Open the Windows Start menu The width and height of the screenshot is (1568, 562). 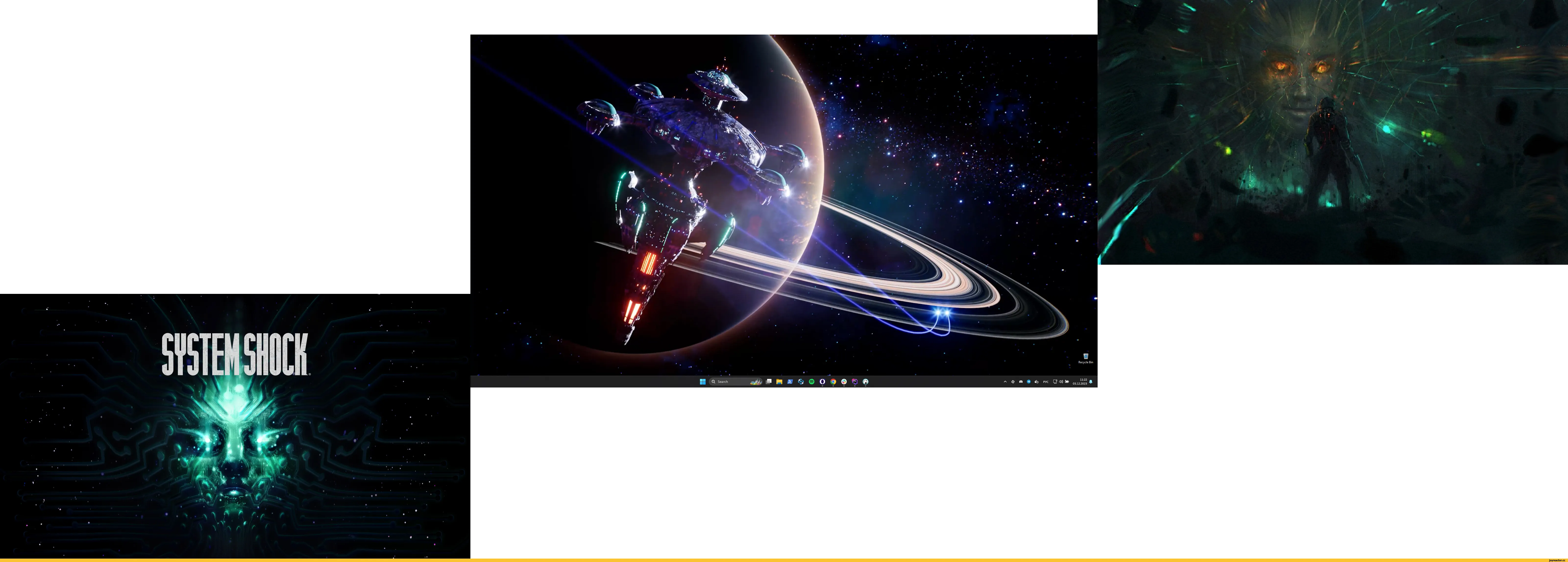pyautogui.click(x=703, y=382)
